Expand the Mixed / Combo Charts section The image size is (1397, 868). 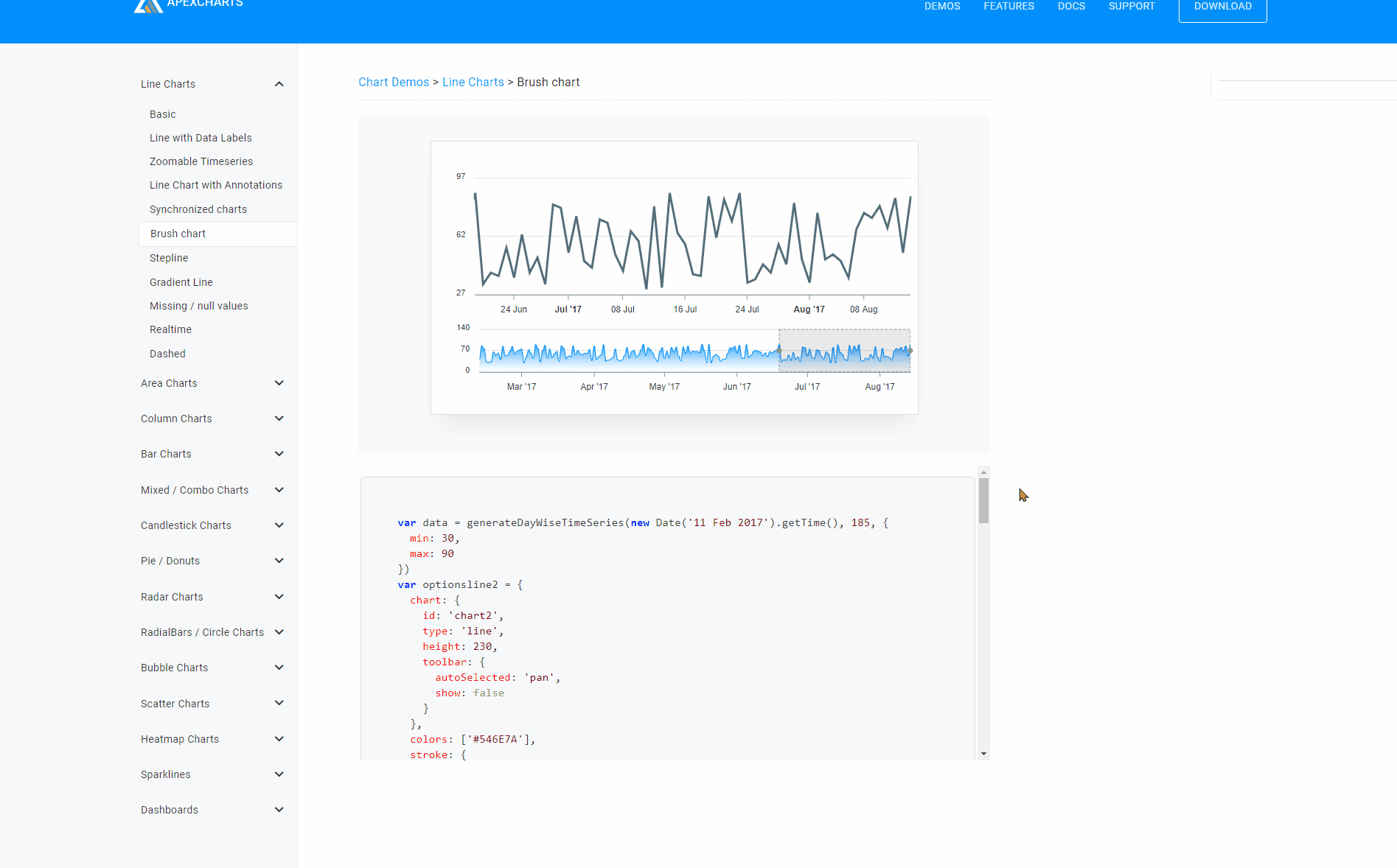(x=279, y=490)
